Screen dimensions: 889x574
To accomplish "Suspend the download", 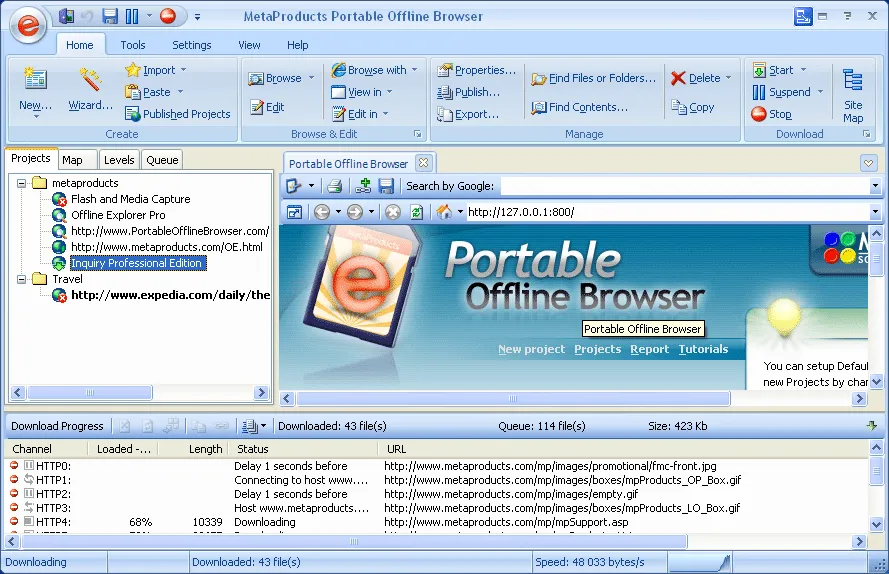I will pos(782,92).
